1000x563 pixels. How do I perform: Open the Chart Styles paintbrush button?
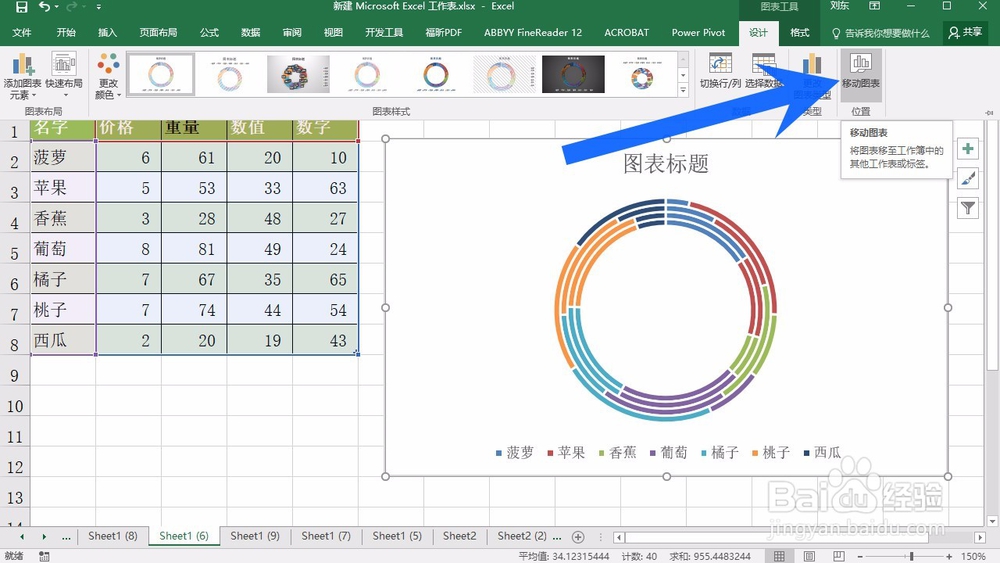click(968, 179)
